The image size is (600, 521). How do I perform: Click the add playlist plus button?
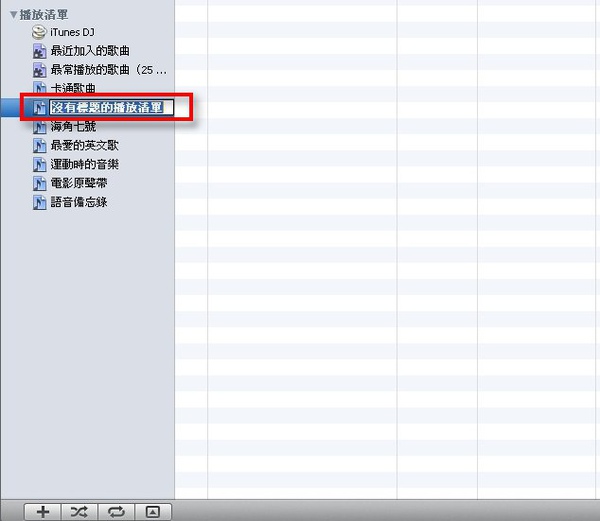point(42,511)
